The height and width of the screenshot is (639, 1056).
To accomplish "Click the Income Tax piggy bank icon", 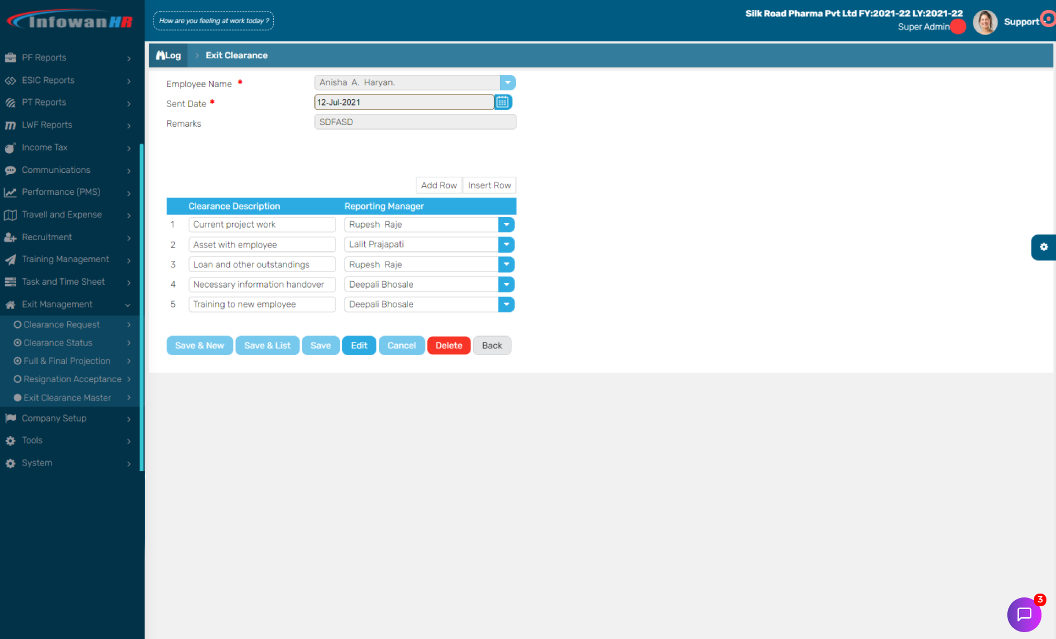I will tap(10, 148).
